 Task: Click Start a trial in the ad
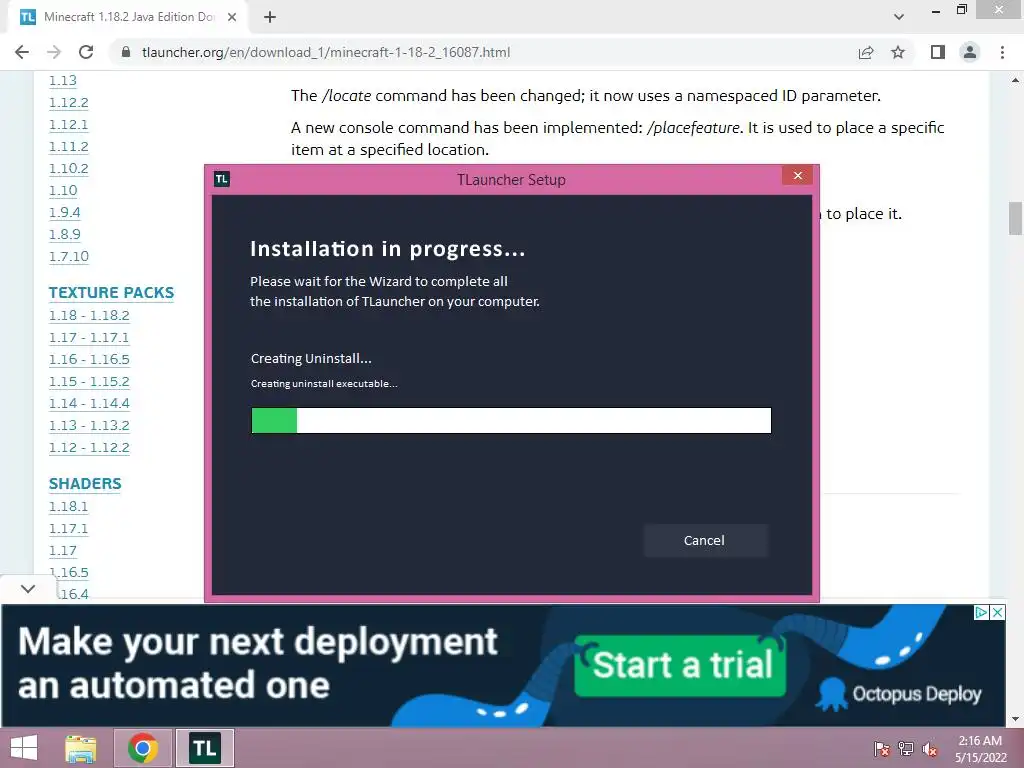pos(680,665)
